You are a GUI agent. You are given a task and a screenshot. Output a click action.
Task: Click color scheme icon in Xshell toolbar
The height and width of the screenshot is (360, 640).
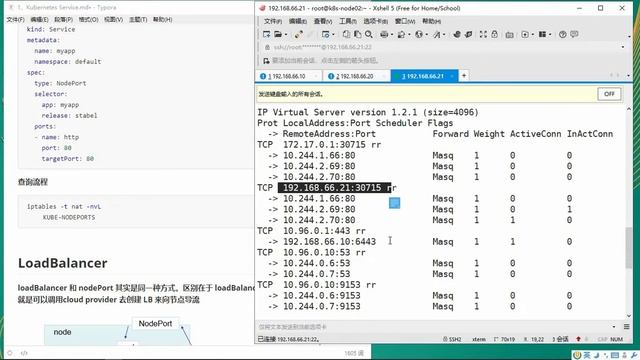401,34
